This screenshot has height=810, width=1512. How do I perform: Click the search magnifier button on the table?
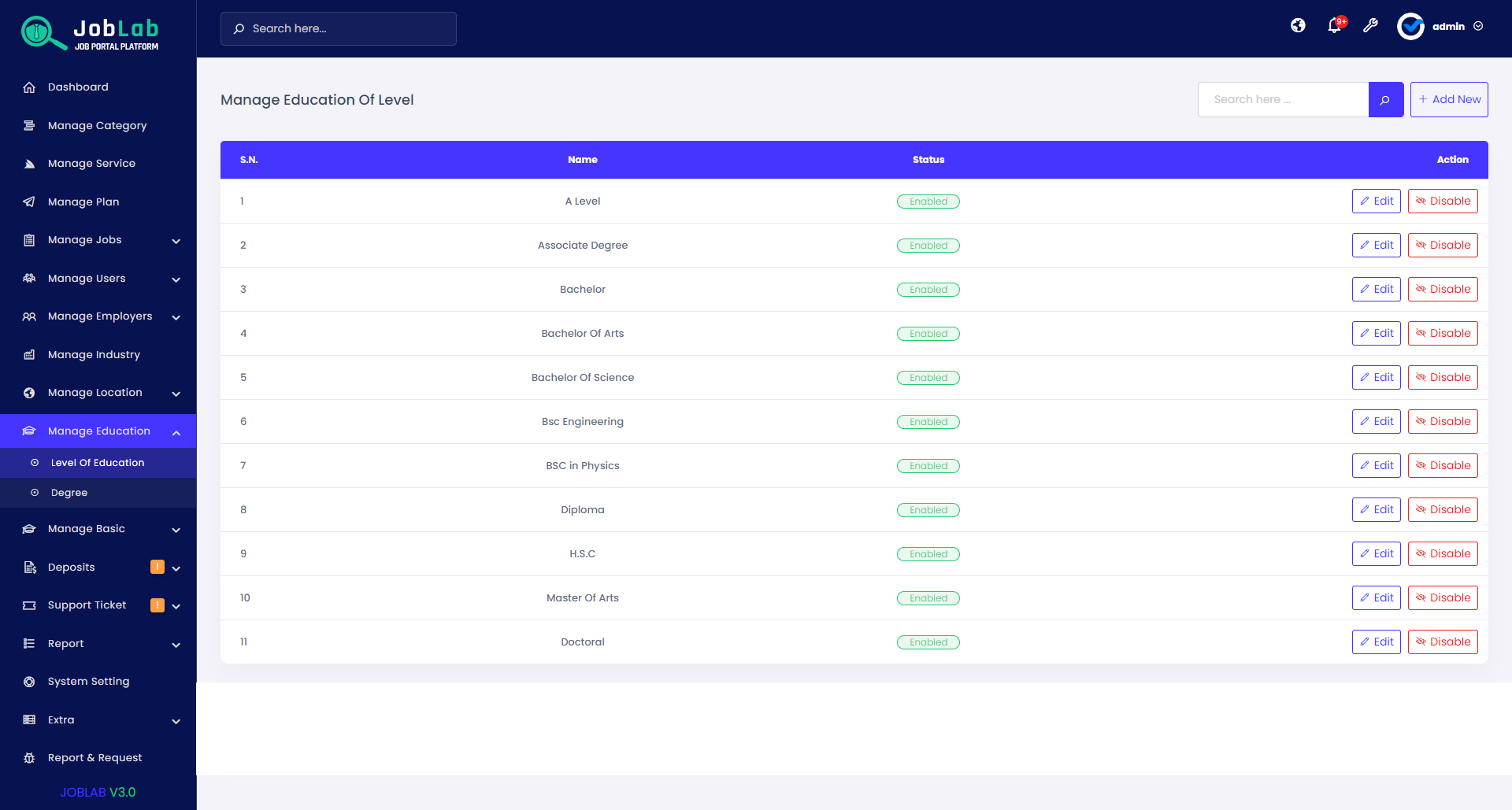pos(1386,99)
